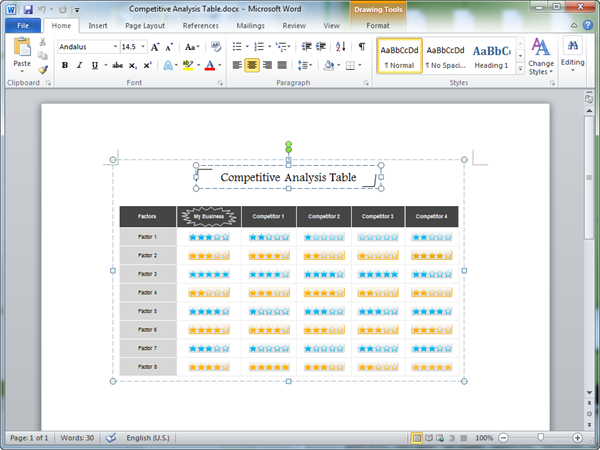Open the font size 14.5 dropdown
The height and width of the screenshot is (450, 600).
[143, 47]
